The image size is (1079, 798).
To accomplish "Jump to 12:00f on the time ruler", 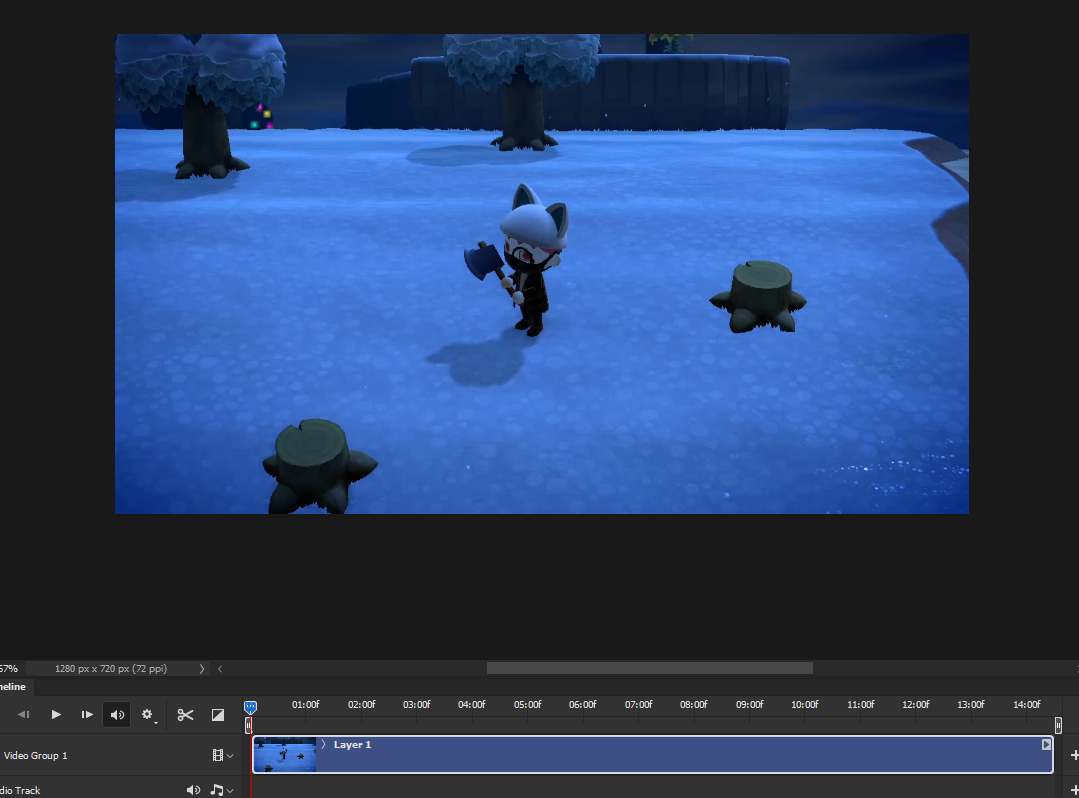I will [916, 704].
